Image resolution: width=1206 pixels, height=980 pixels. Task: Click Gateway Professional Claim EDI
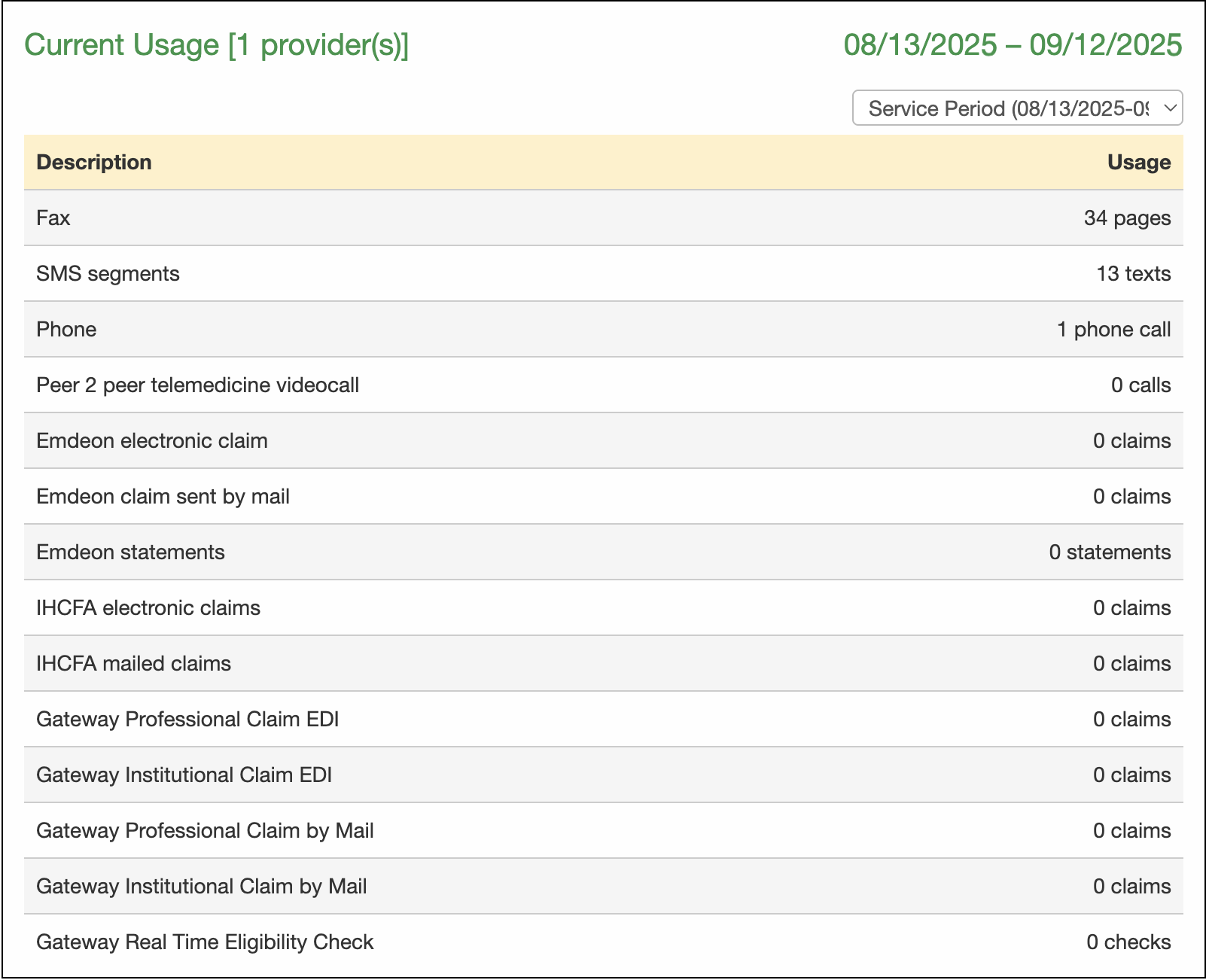click(187, 720)
